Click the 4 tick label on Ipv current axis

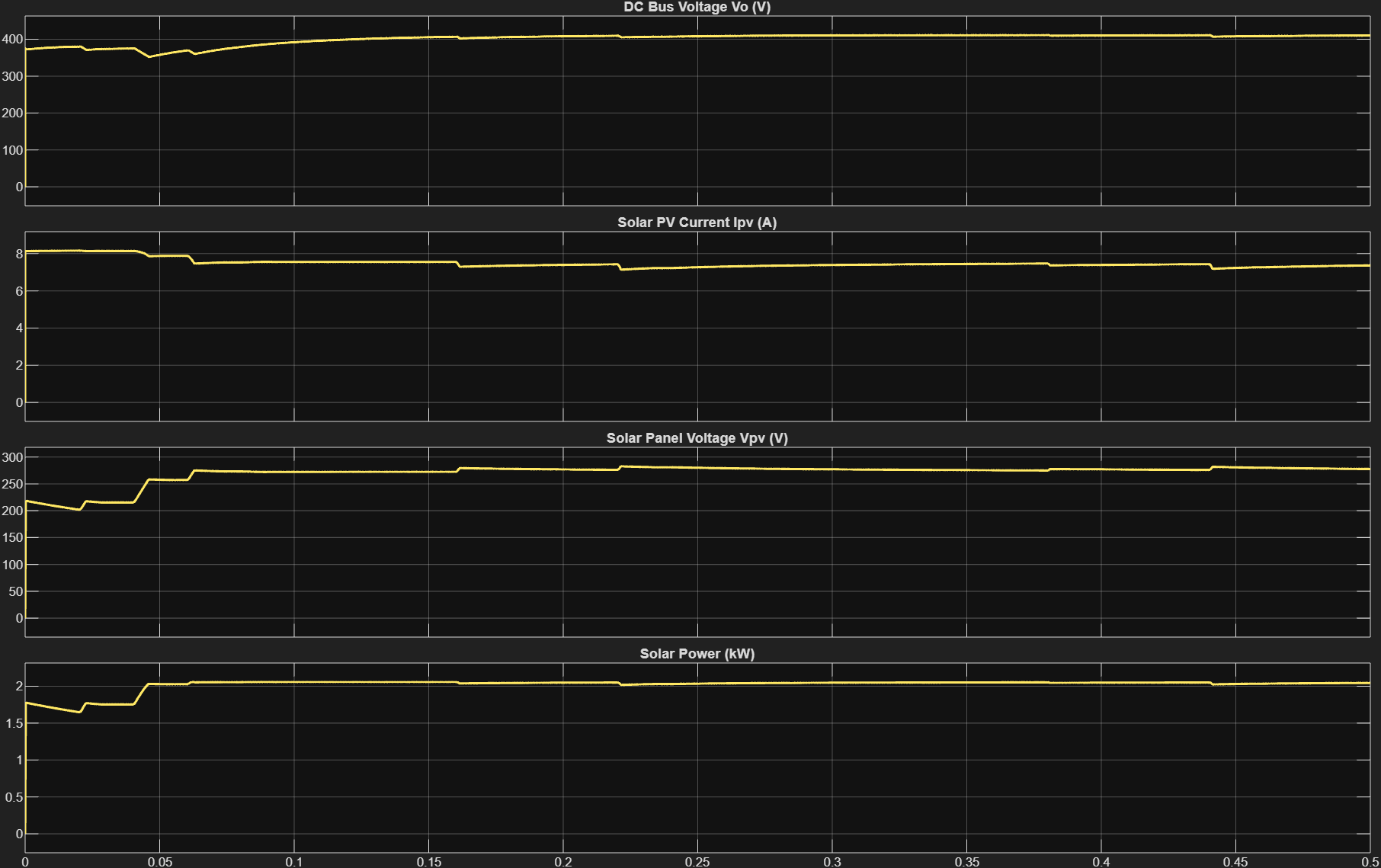pos(19,328)
